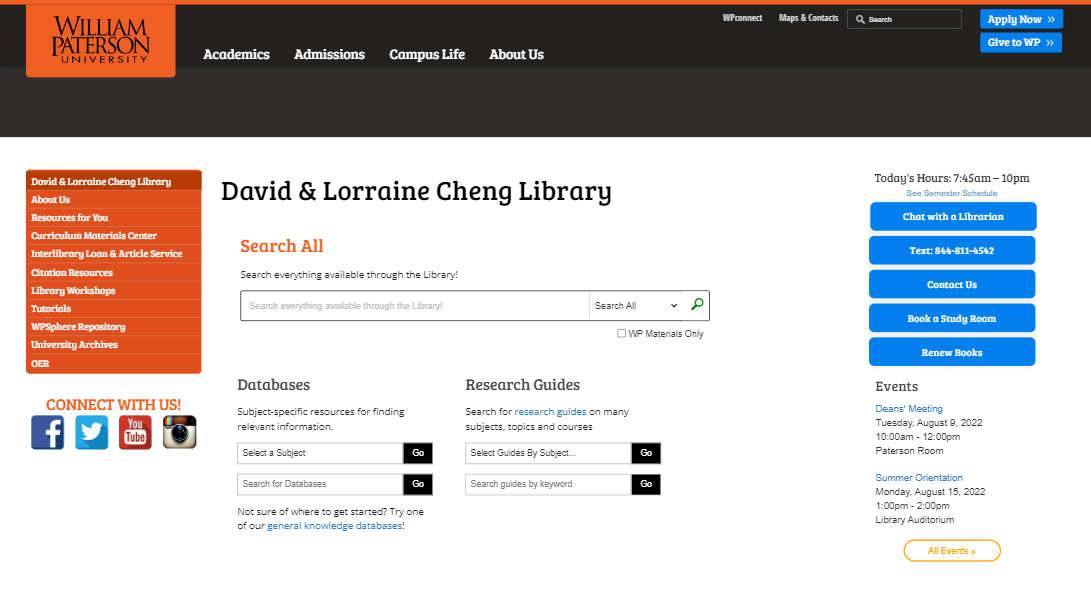The image size is (1091, 603).
Task: Click the Give to WP button
Action: pyautogui.click(x=1021, y=42)
